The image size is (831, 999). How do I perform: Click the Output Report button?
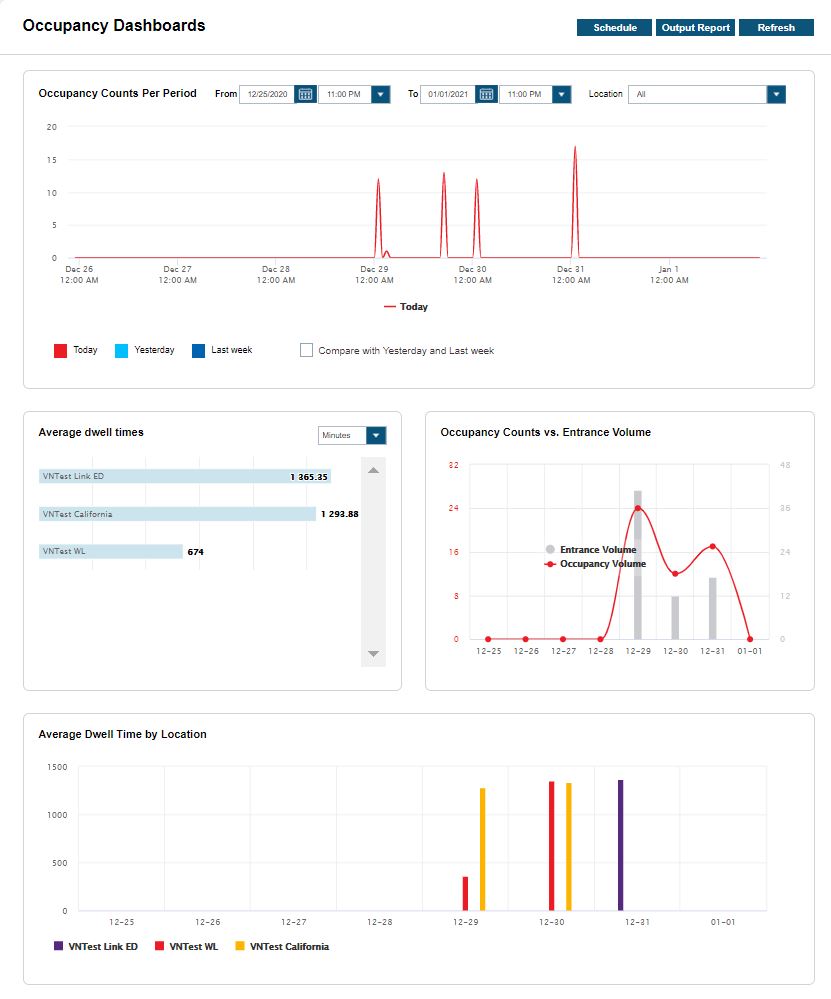(695, 28)
